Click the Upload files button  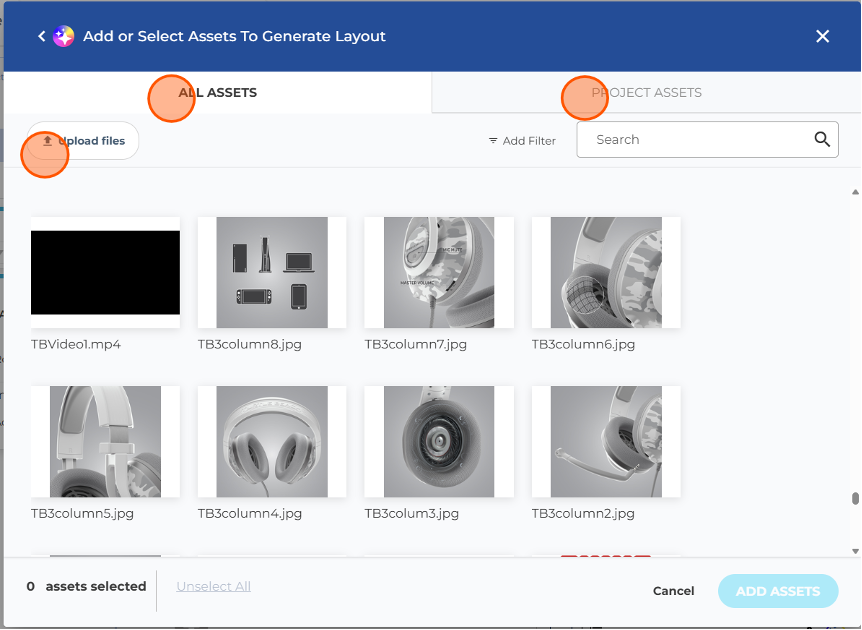tap(83, 141)
